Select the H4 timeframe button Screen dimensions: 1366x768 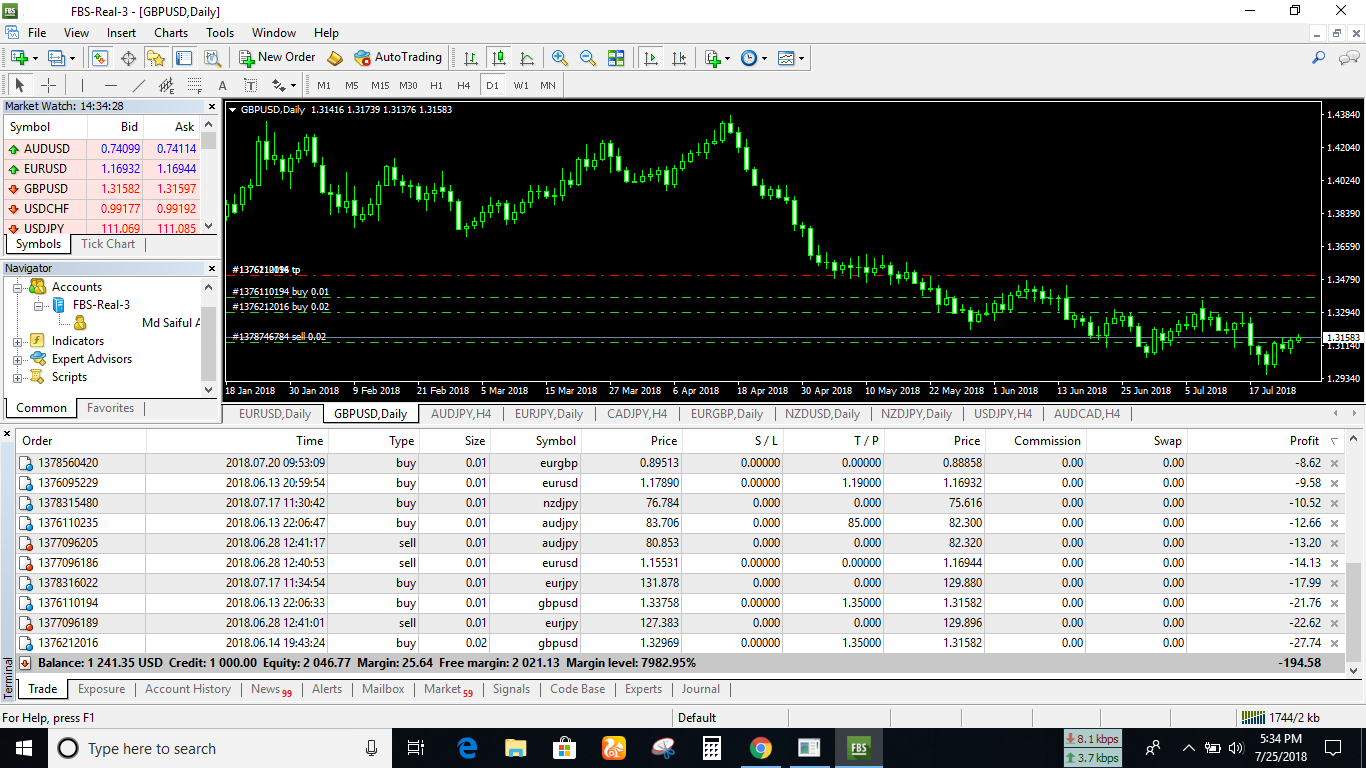[x=463, y=85]
